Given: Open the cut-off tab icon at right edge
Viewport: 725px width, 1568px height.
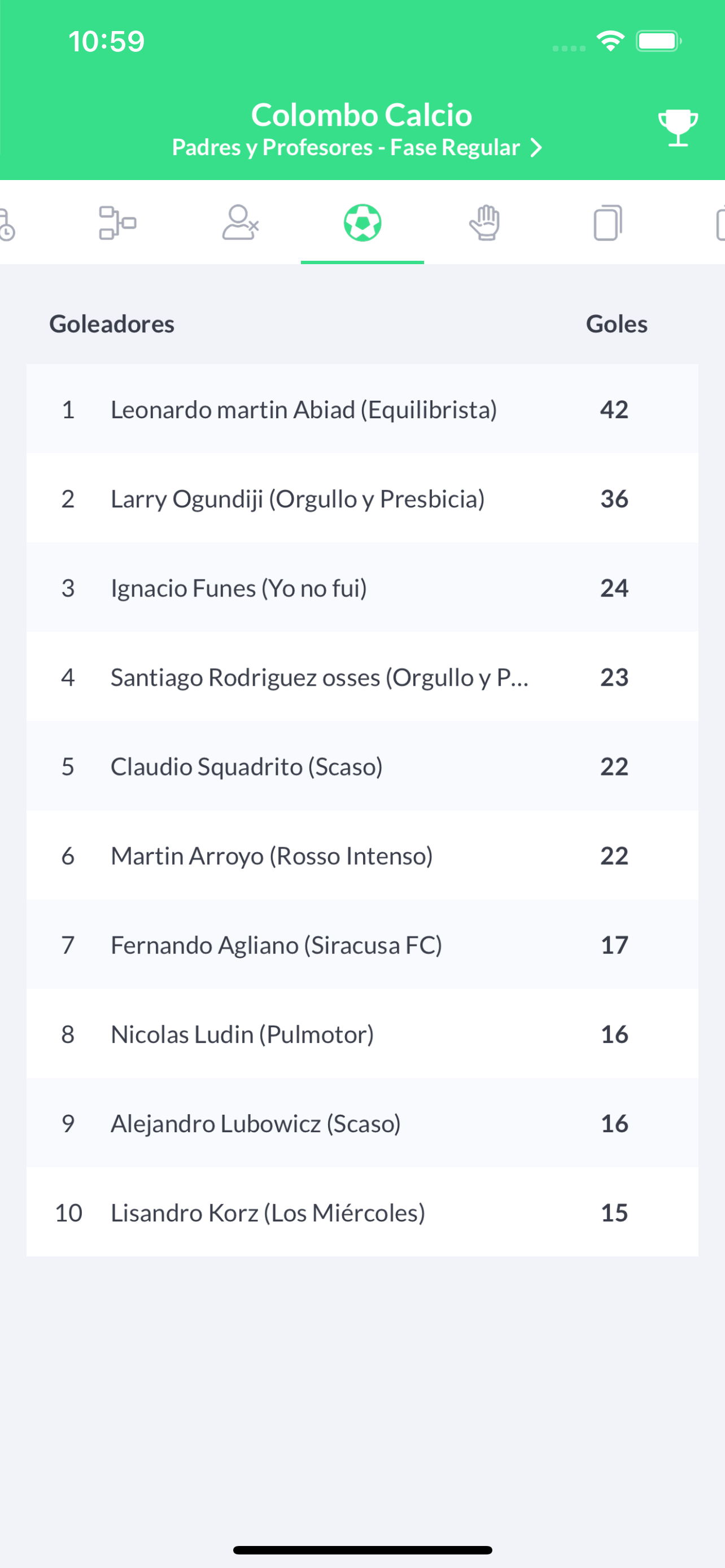Looking at the screenshot, I should click(x=720, y=224).
